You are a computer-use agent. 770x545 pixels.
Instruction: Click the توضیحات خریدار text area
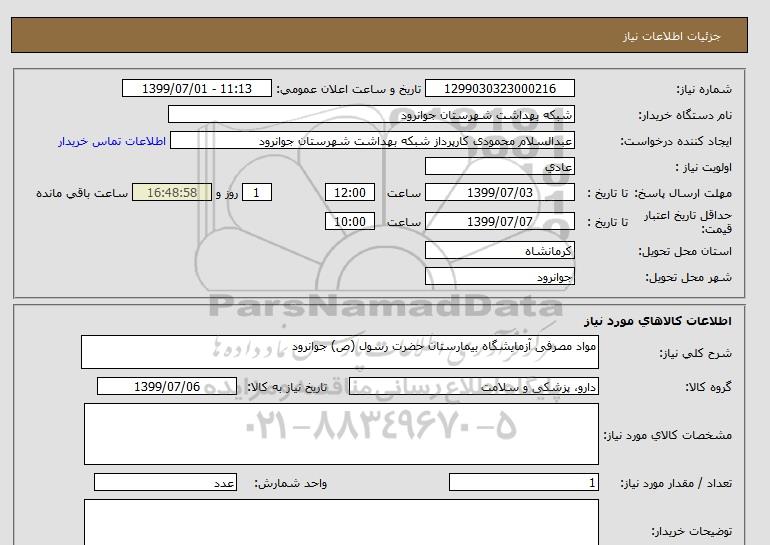coord(341,522)
